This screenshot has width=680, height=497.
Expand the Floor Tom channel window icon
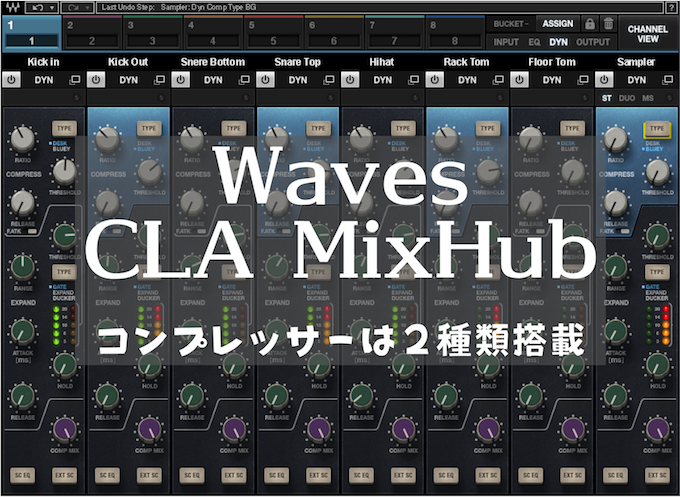pyautogui.click(x=583, y=80)
